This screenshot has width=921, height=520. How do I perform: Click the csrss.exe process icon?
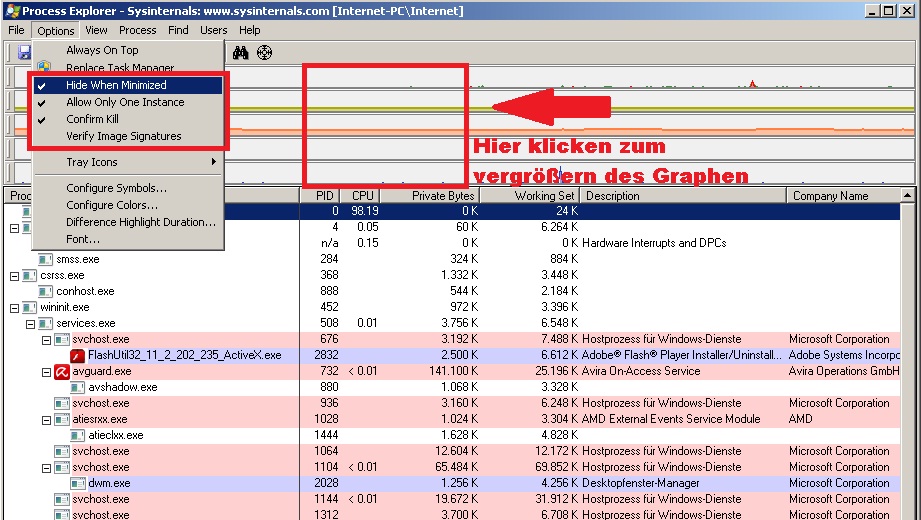pos(29,275)
